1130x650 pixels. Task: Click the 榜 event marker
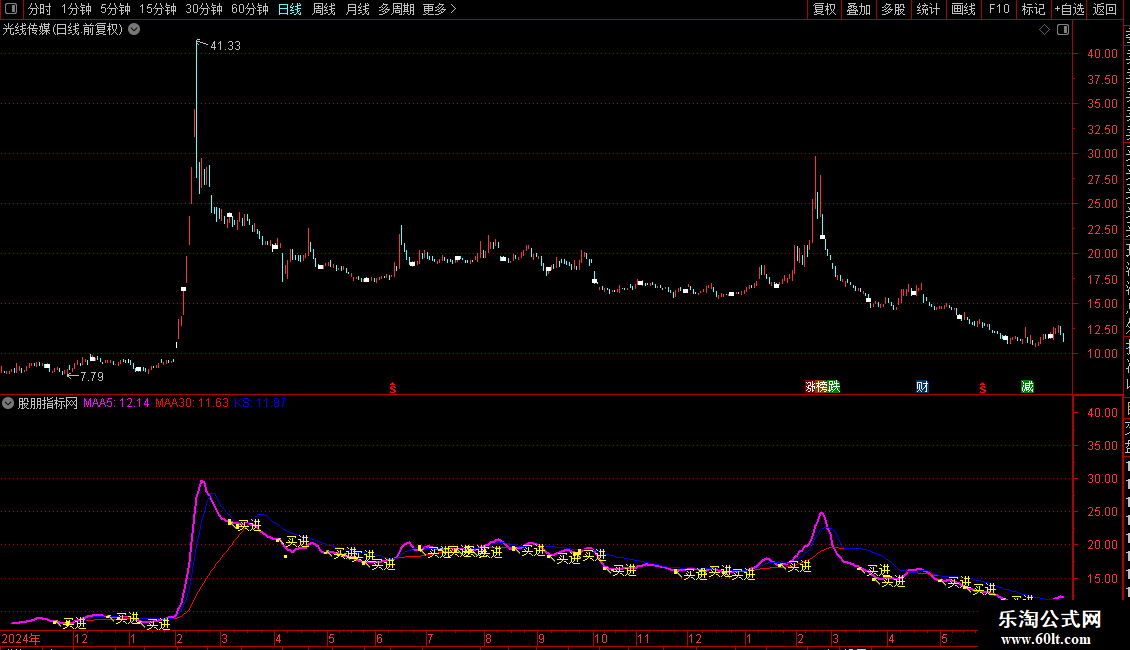tap(822, 387)
